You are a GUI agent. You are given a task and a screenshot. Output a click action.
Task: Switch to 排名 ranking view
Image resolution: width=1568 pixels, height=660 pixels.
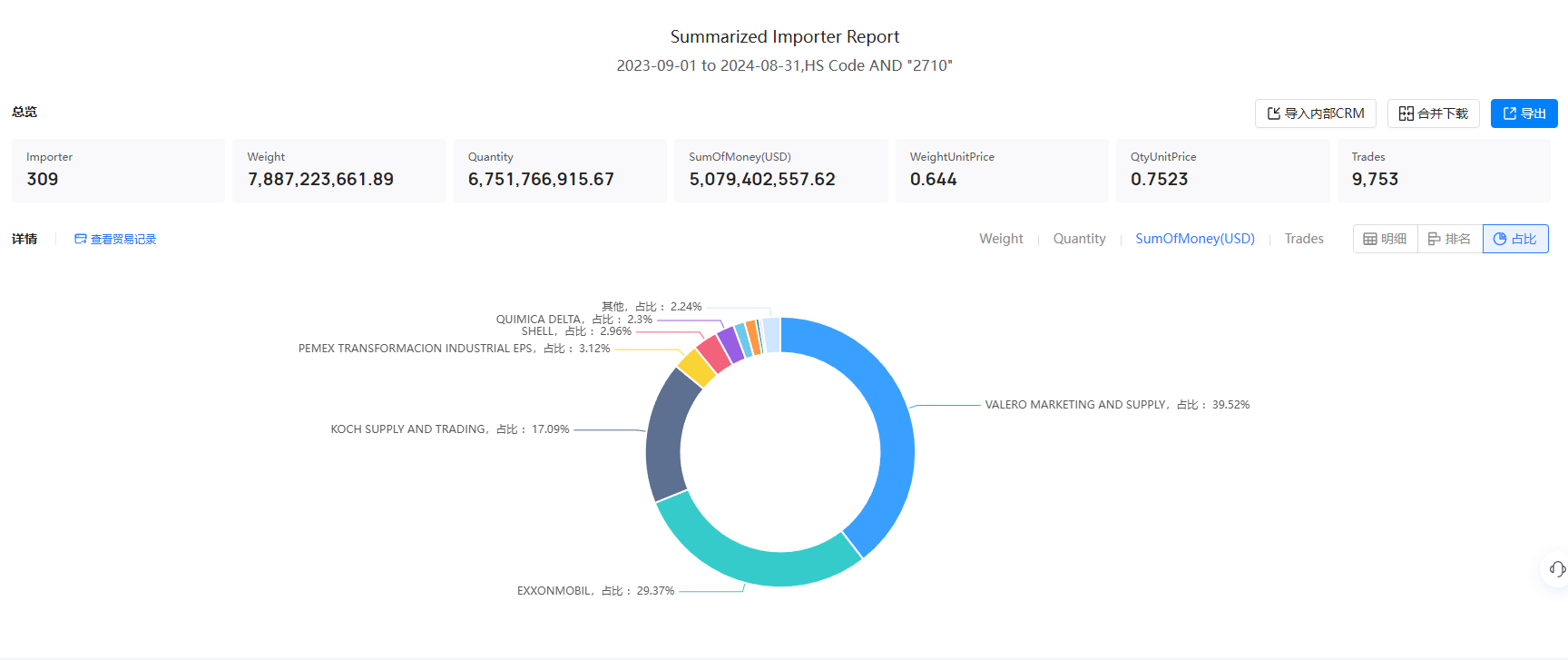[x=1449, y=239]
